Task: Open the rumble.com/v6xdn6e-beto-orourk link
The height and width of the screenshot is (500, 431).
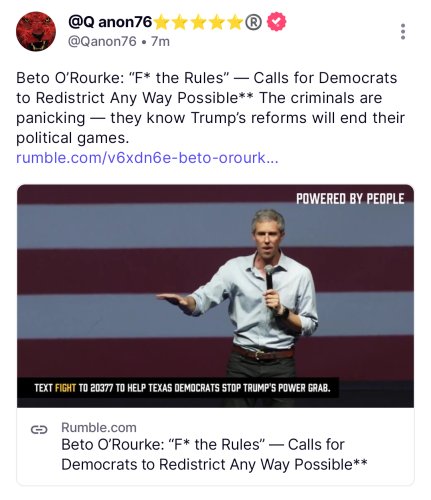Action: tap(147, 158)
